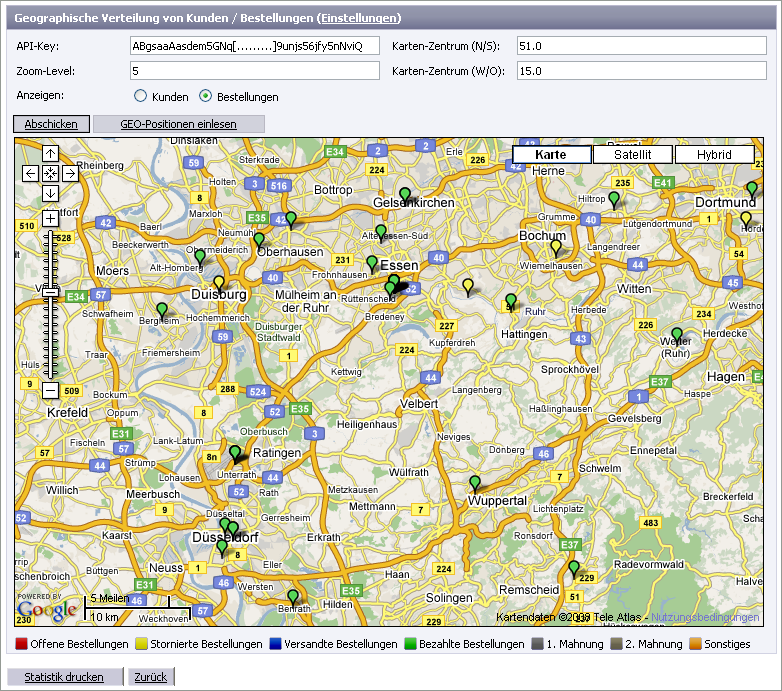Image resolution: width=782 pixels, height=691 pixels.
Task: Click the yellow marker near Dortmund Hörde
Action: pyautogui.click(x=746, y=219)
